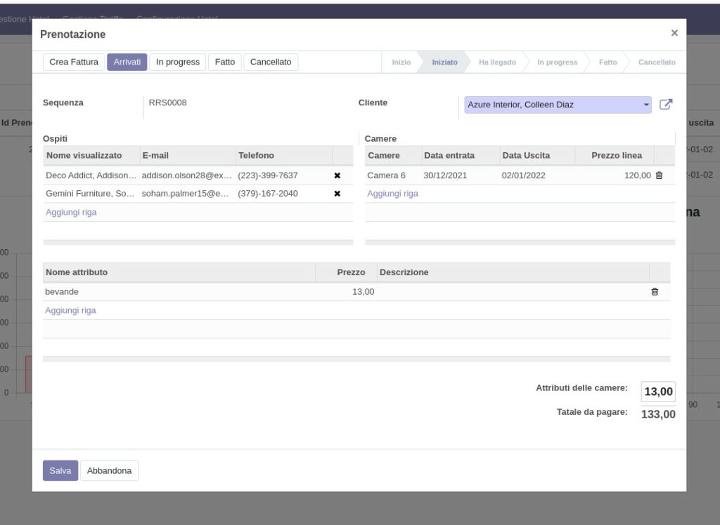Close the Prenotazione dialog
Viewport: 720px width, 525px height.
click(x=674, y=33)
